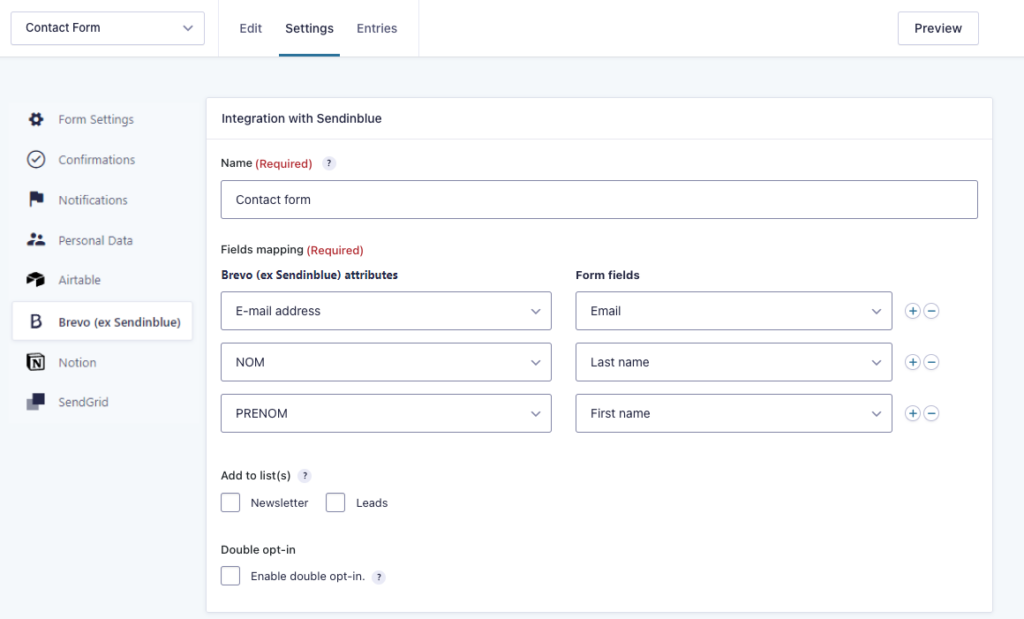The height and width of the screenshot is (619, 1024).
Task: Switch to the Edit tab
Action: click(250, 28)
